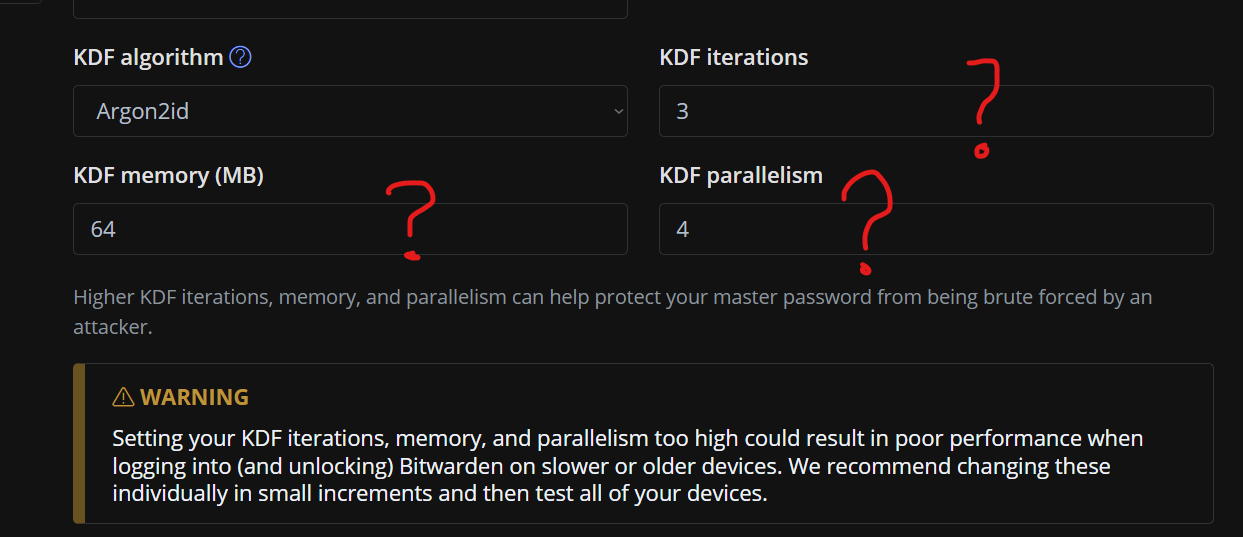Focus the KDF parallelism field showing 4
The height and width of the screenshot is (537, 1243).
[x=760, y=229]
